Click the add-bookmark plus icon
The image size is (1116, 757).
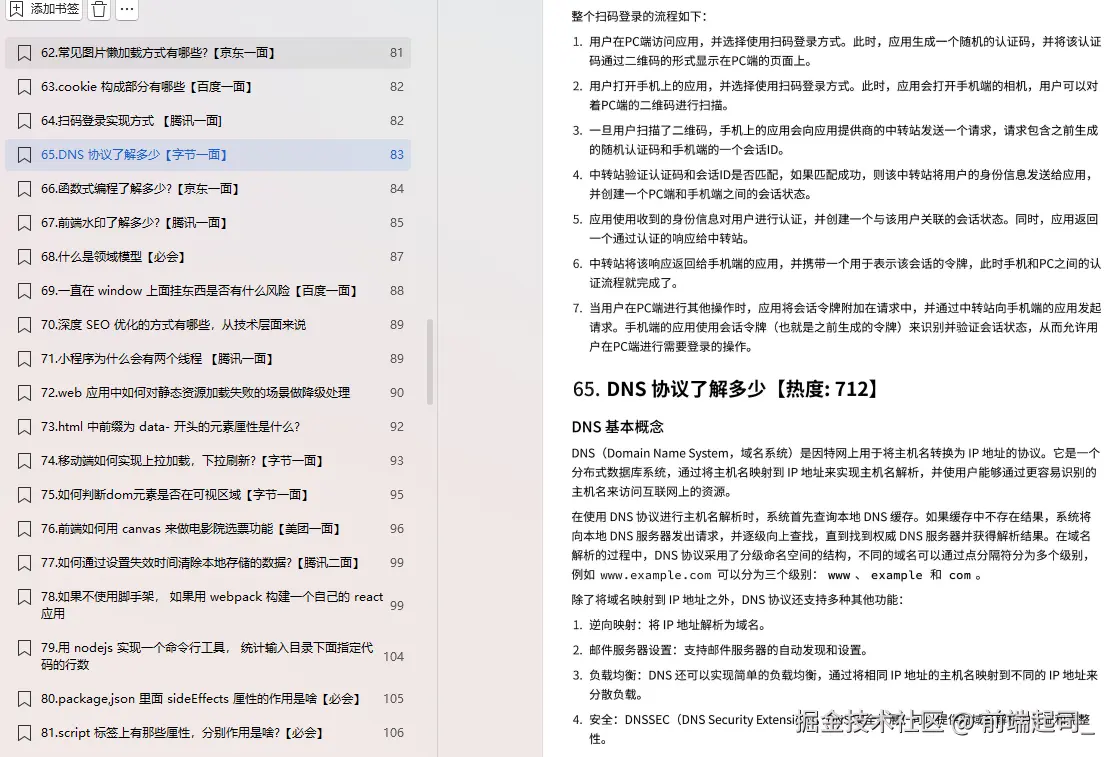click(x=17, y=10)
